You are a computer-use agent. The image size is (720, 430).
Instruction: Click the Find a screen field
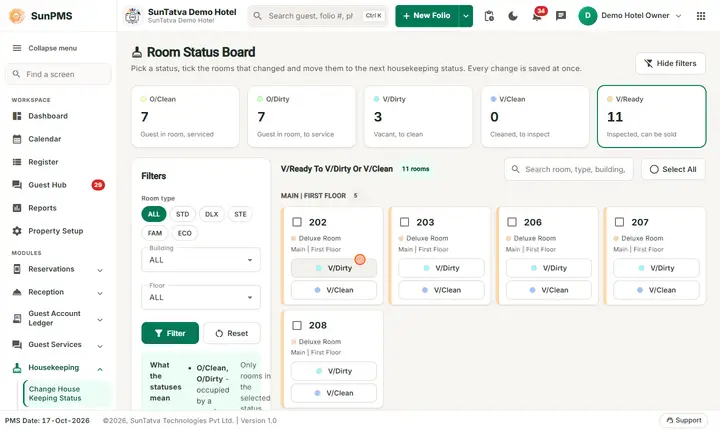58,74
